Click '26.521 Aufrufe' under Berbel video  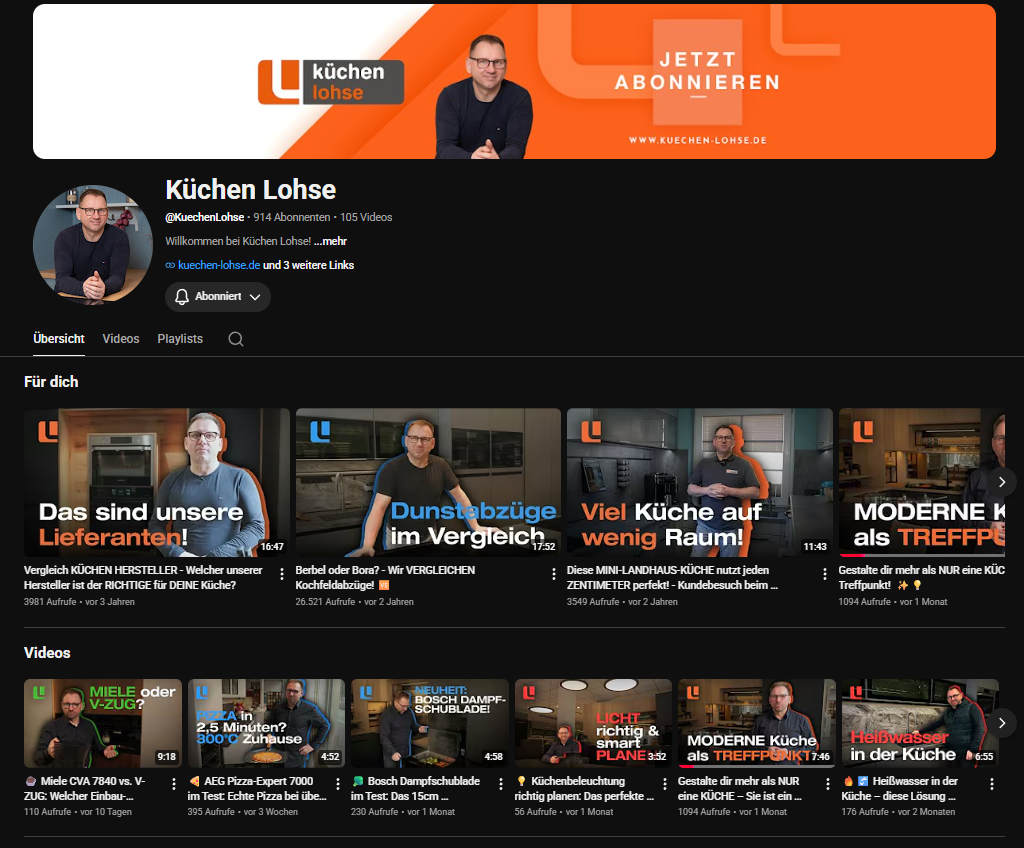click(325, 602)
